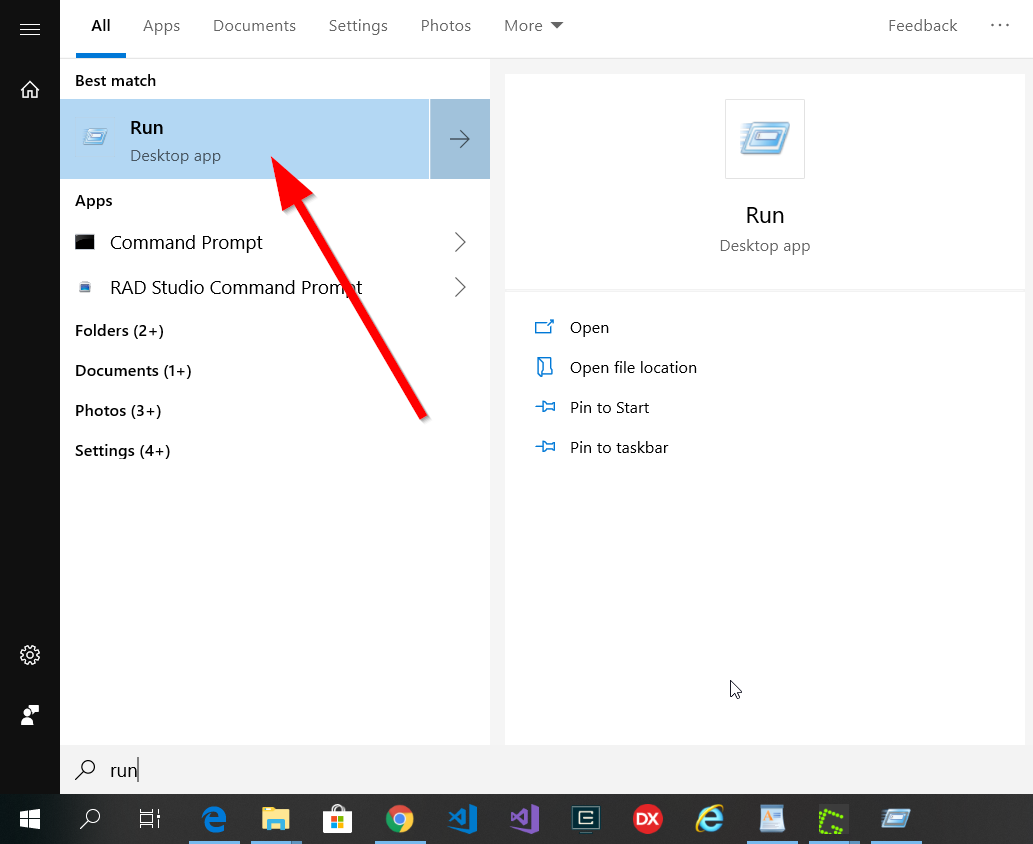The image size is (1033, 844).
Task: Open Google Chrome from the taskbar
Action: [x=400, y=820]
